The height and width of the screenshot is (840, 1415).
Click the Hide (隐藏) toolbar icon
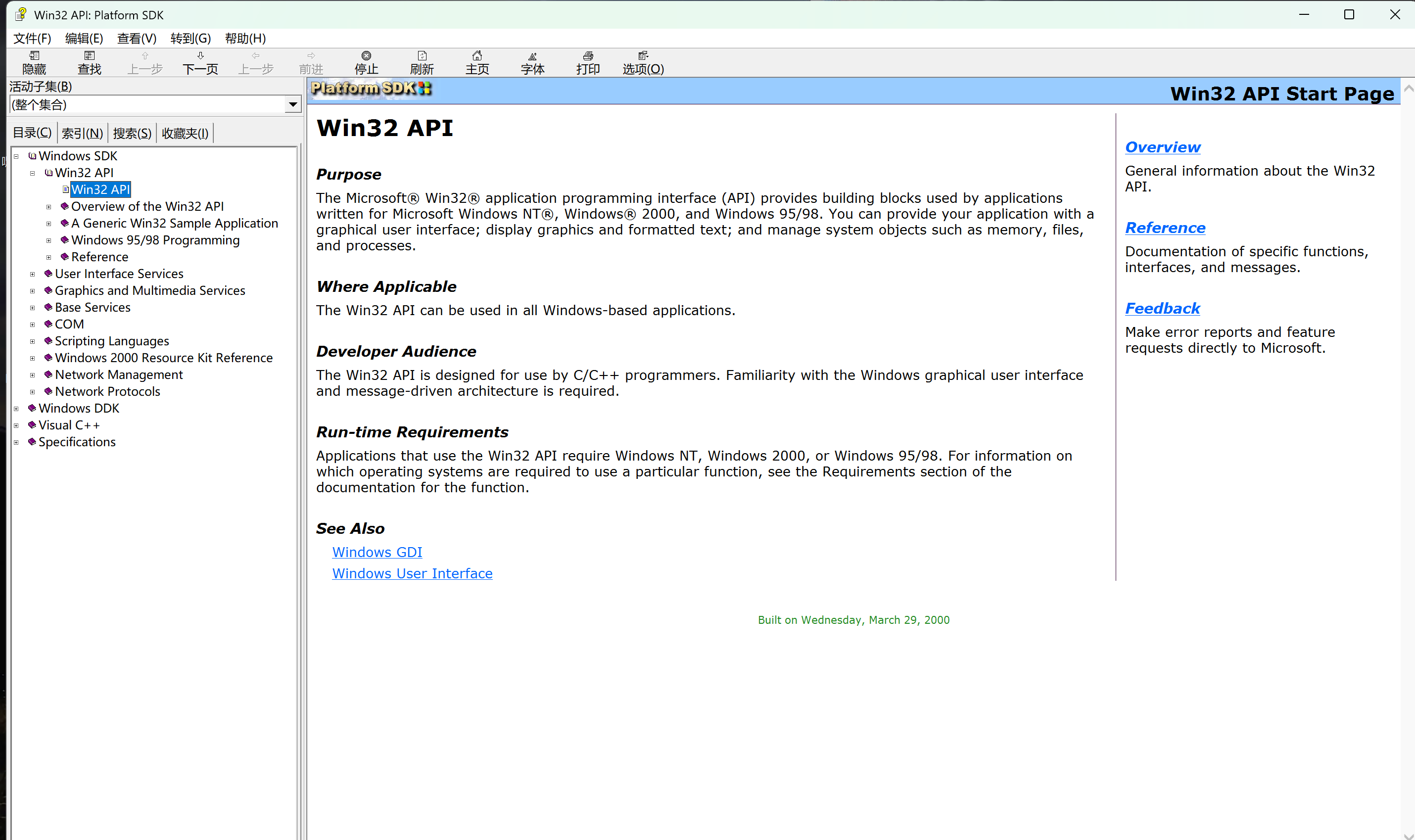34,56
